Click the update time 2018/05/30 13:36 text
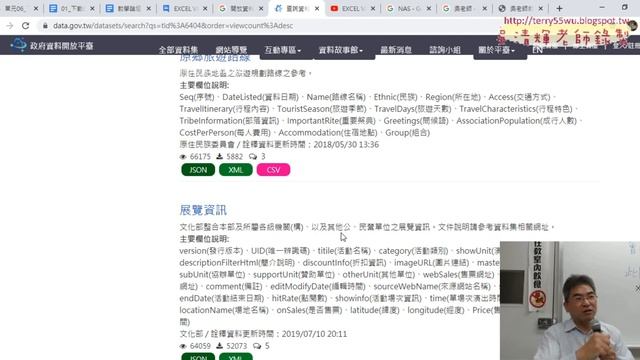This screenshot has height=360, width=640. point(346,144)
